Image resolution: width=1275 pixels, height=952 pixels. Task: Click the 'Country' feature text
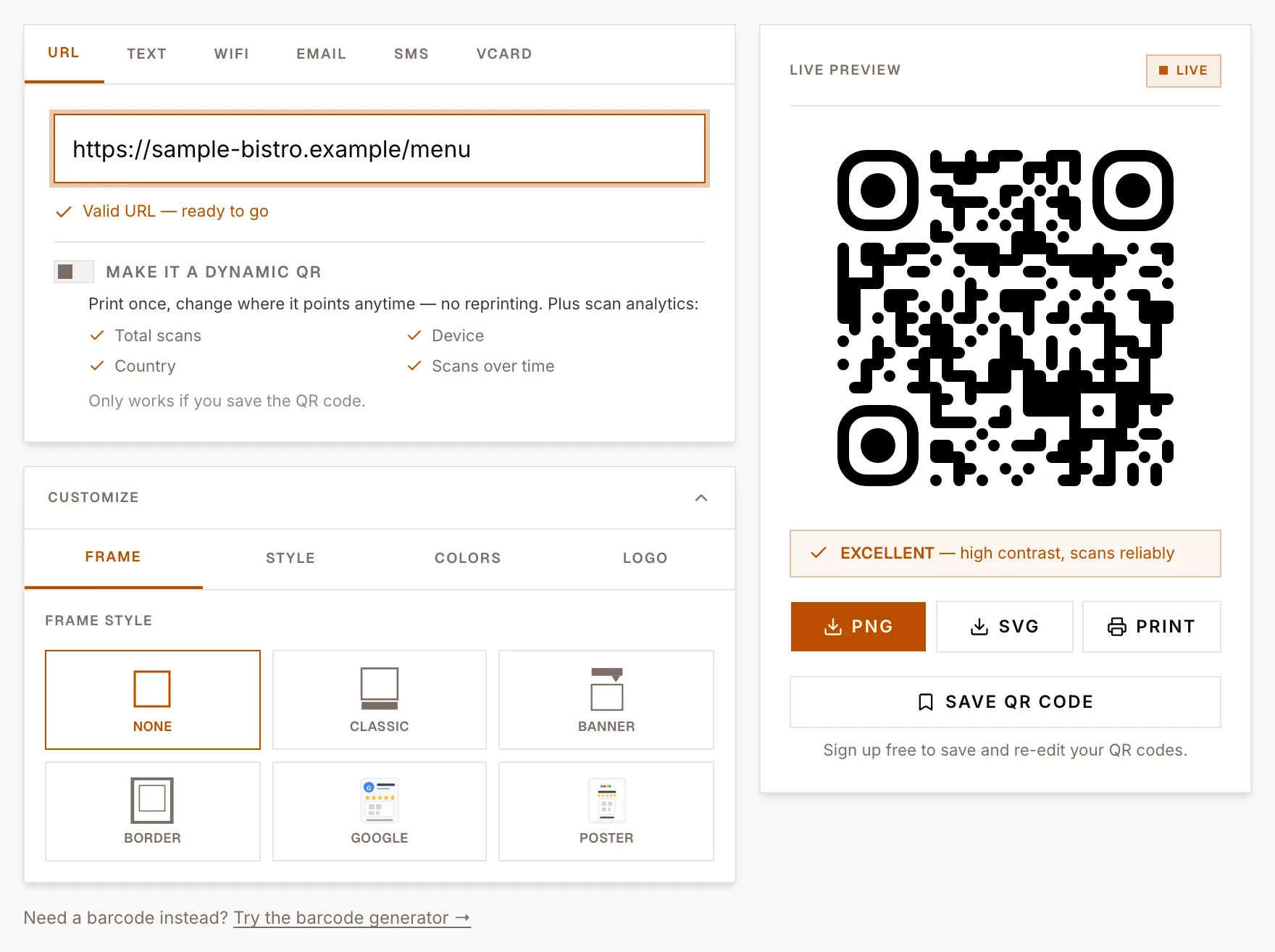(145, 366)
